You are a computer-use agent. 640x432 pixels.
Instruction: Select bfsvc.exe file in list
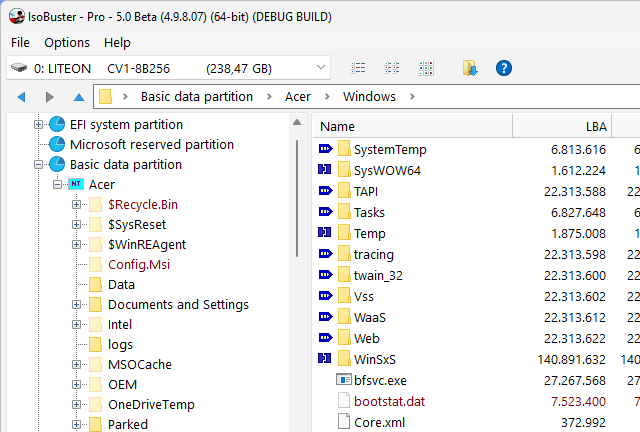pos(380,381)
